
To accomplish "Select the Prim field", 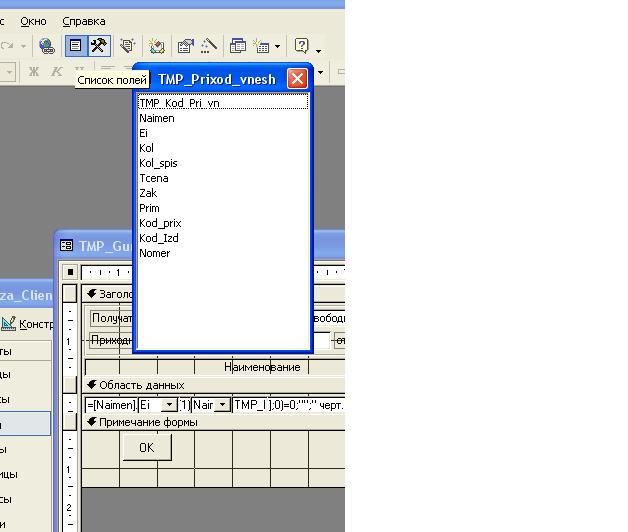I will point(223,208).
